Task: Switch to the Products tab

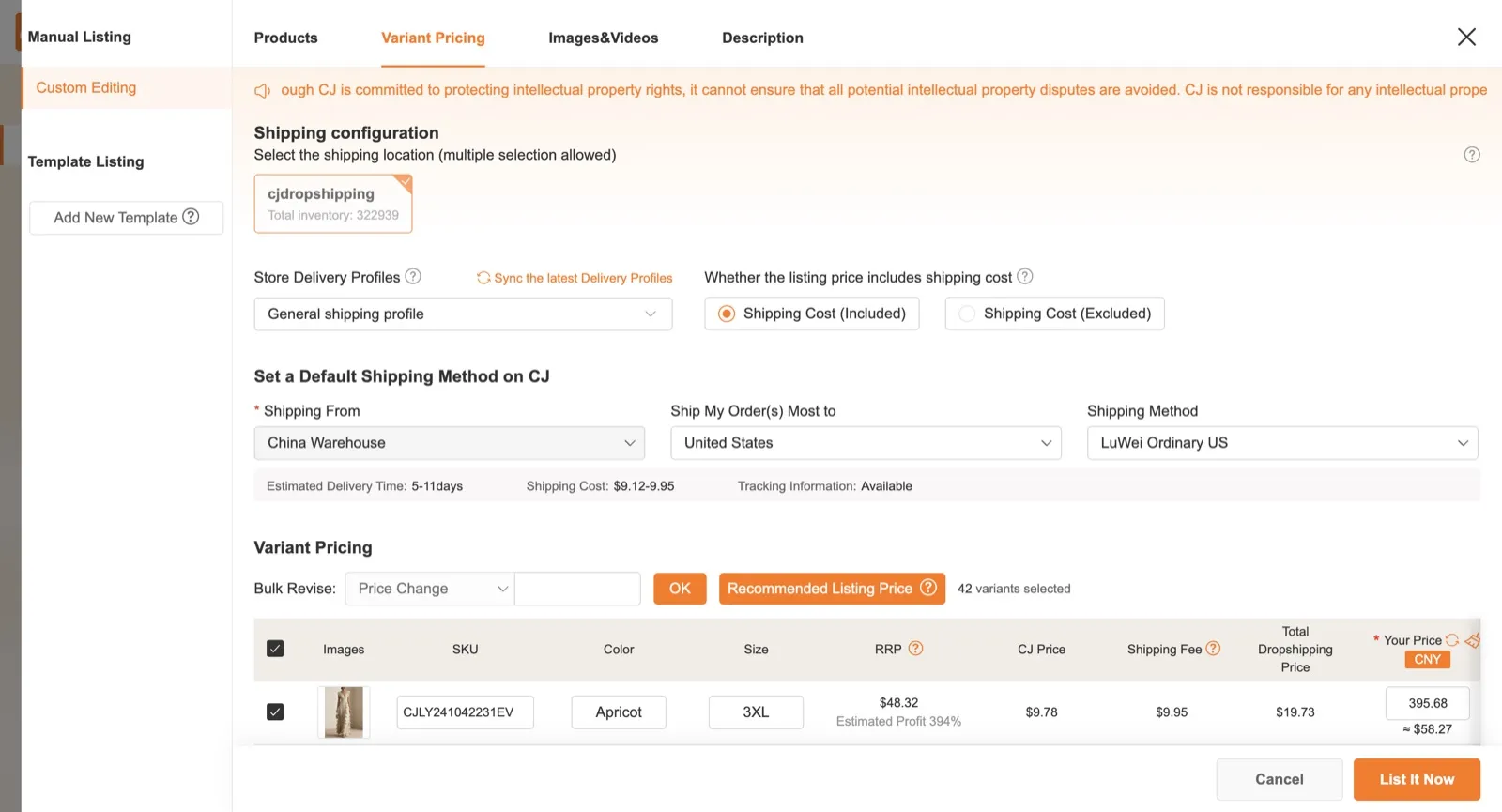Action: pos(285,38)
